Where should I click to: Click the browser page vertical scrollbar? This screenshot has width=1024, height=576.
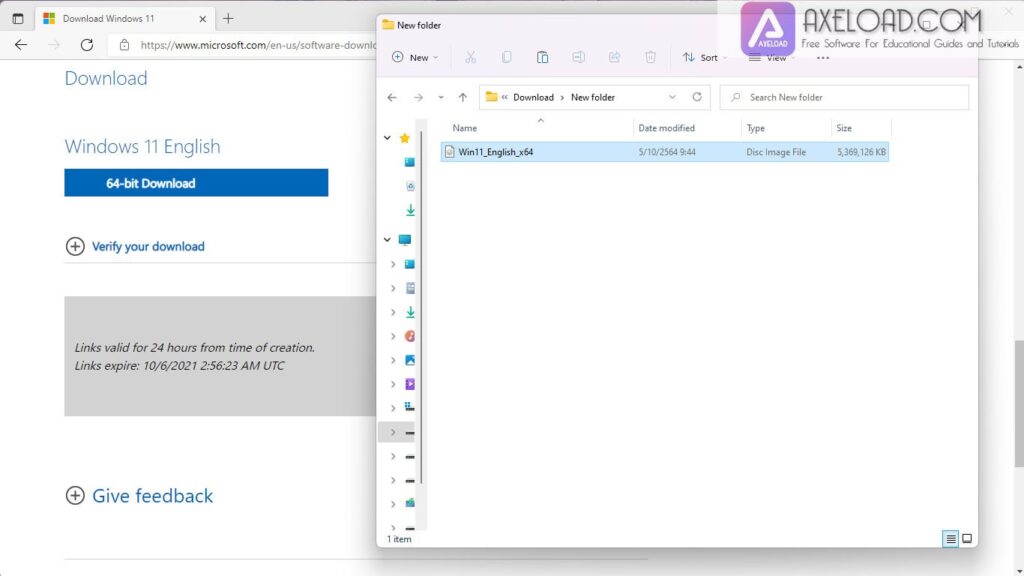pyautogui.click(x=1019, y=404)
